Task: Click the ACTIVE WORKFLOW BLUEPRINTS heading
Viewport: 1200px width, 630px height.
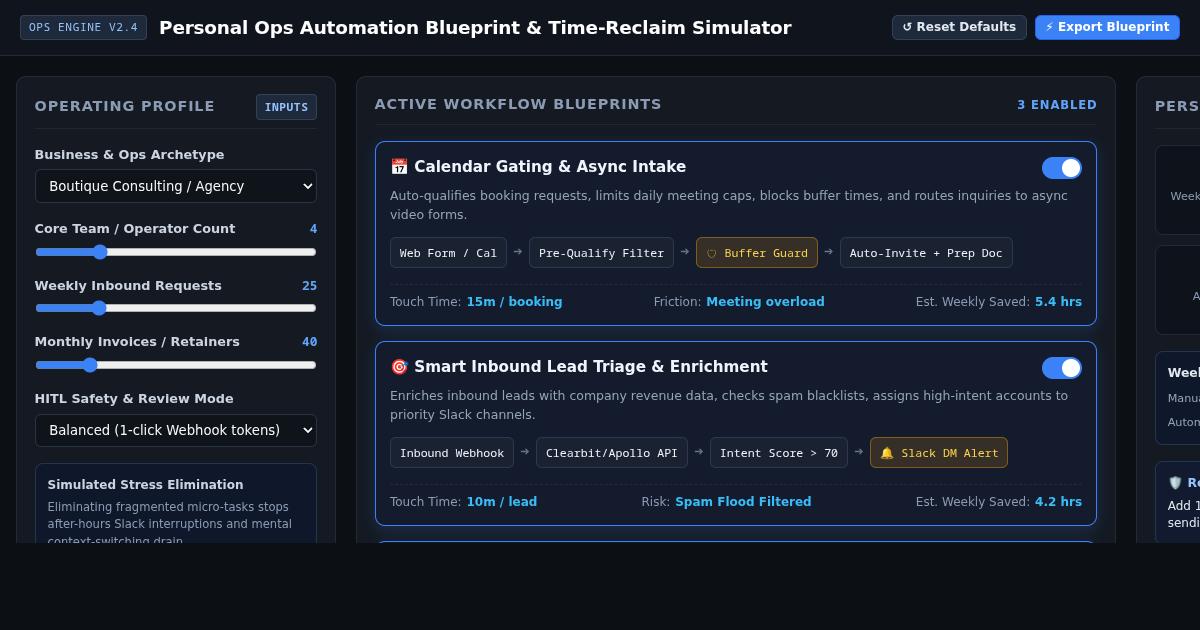Action: click(518, 104)
